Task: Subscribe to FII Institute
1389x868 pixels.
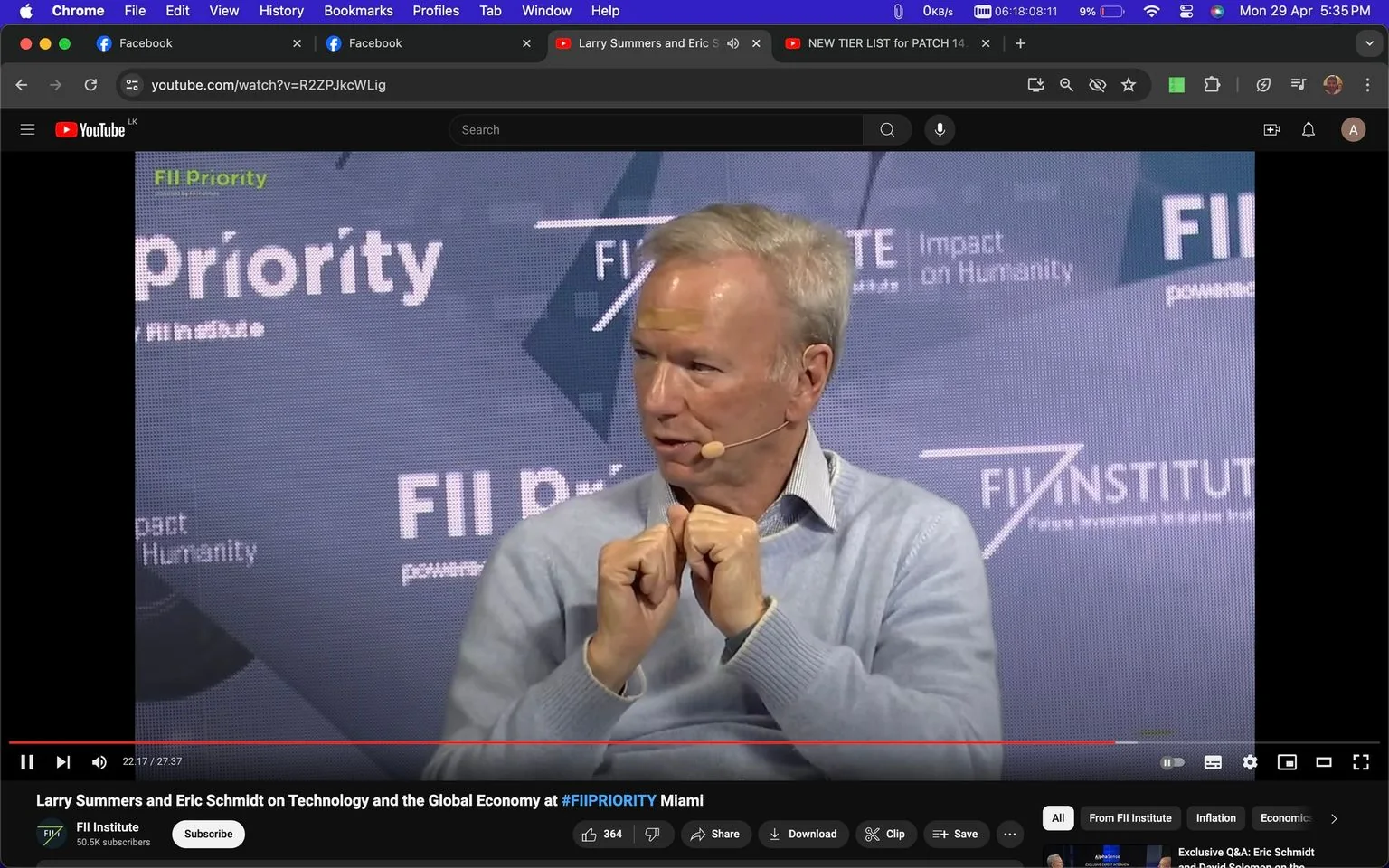Action: [x=208, y=834]
